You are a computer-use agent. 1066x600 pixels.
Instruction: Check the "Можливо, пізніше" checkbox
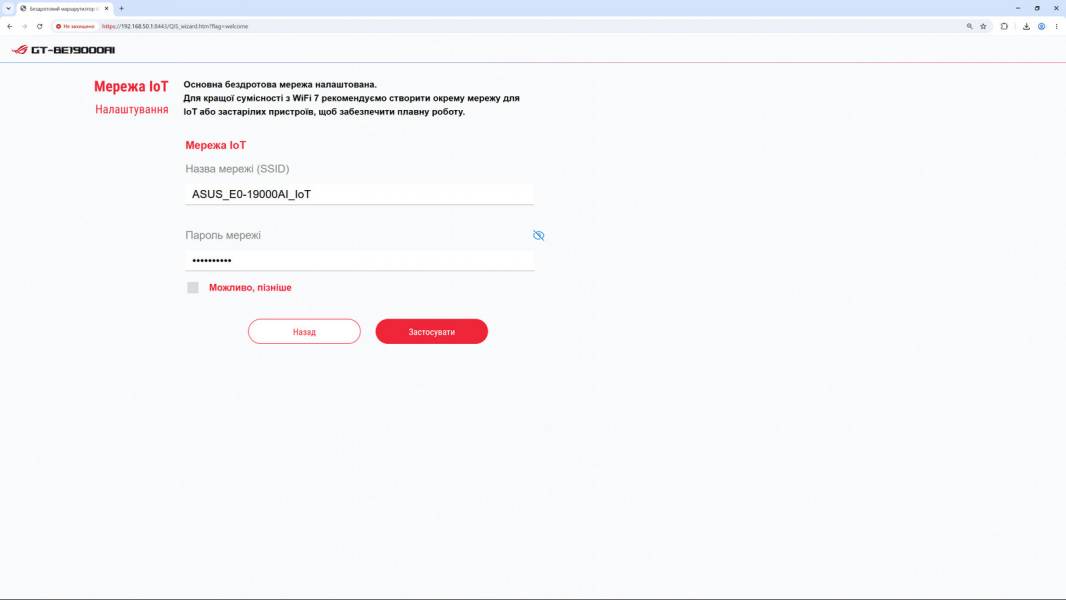pyautogui.click(x=193, y=287)
